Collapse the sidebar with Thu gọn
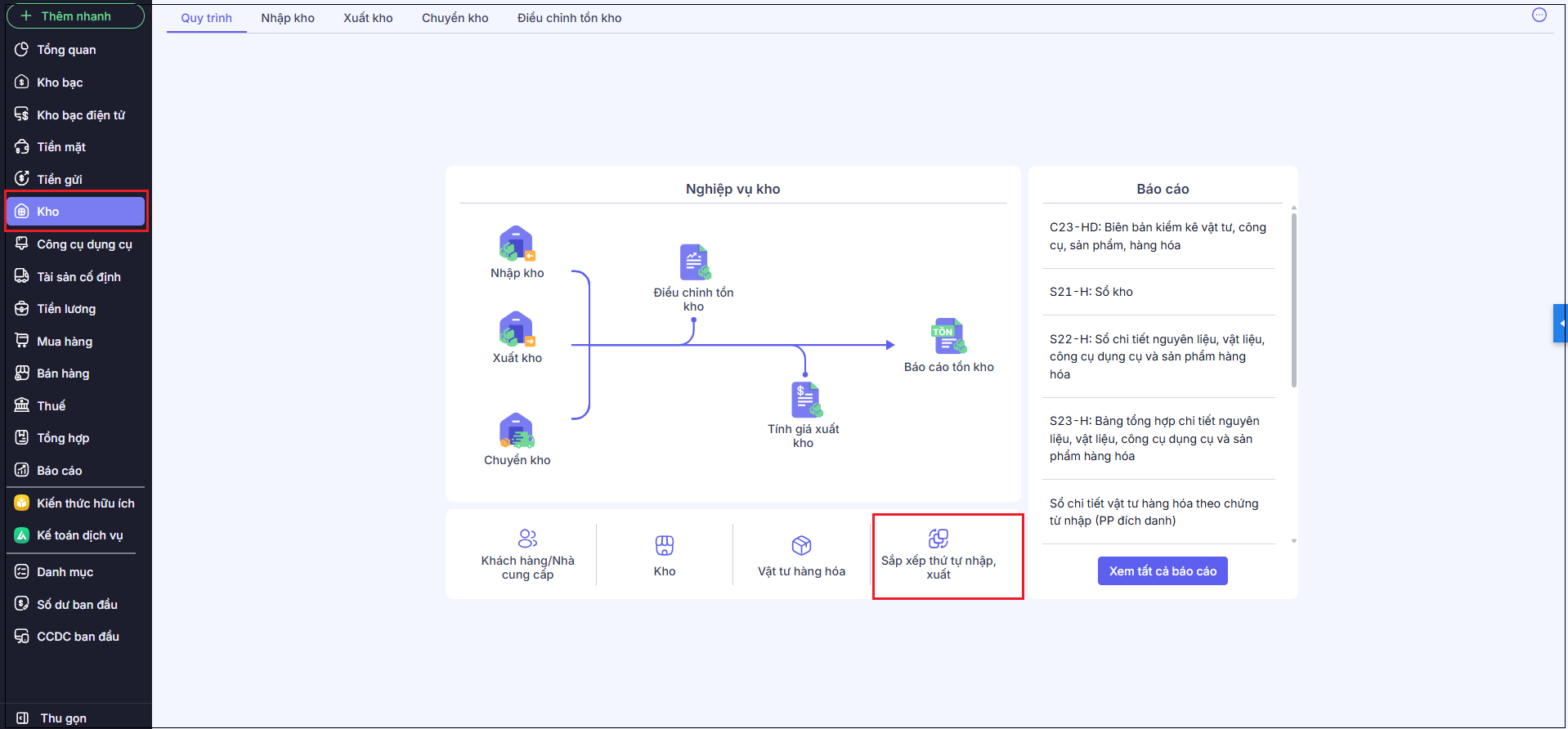Viewport: 1568px width, 729px height. (63, 718)
